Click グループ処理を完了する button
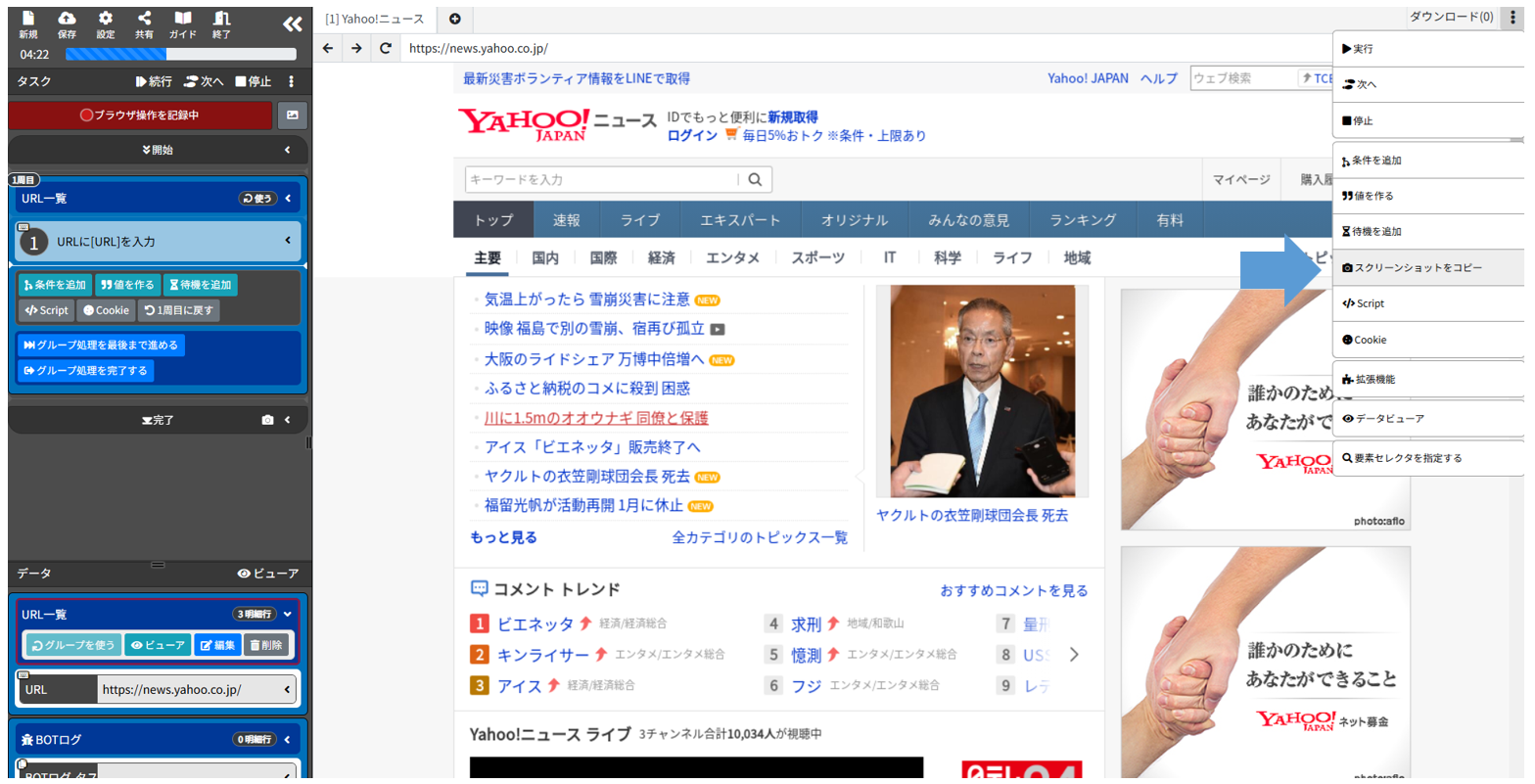1535x784 pixels. (85, 370)
